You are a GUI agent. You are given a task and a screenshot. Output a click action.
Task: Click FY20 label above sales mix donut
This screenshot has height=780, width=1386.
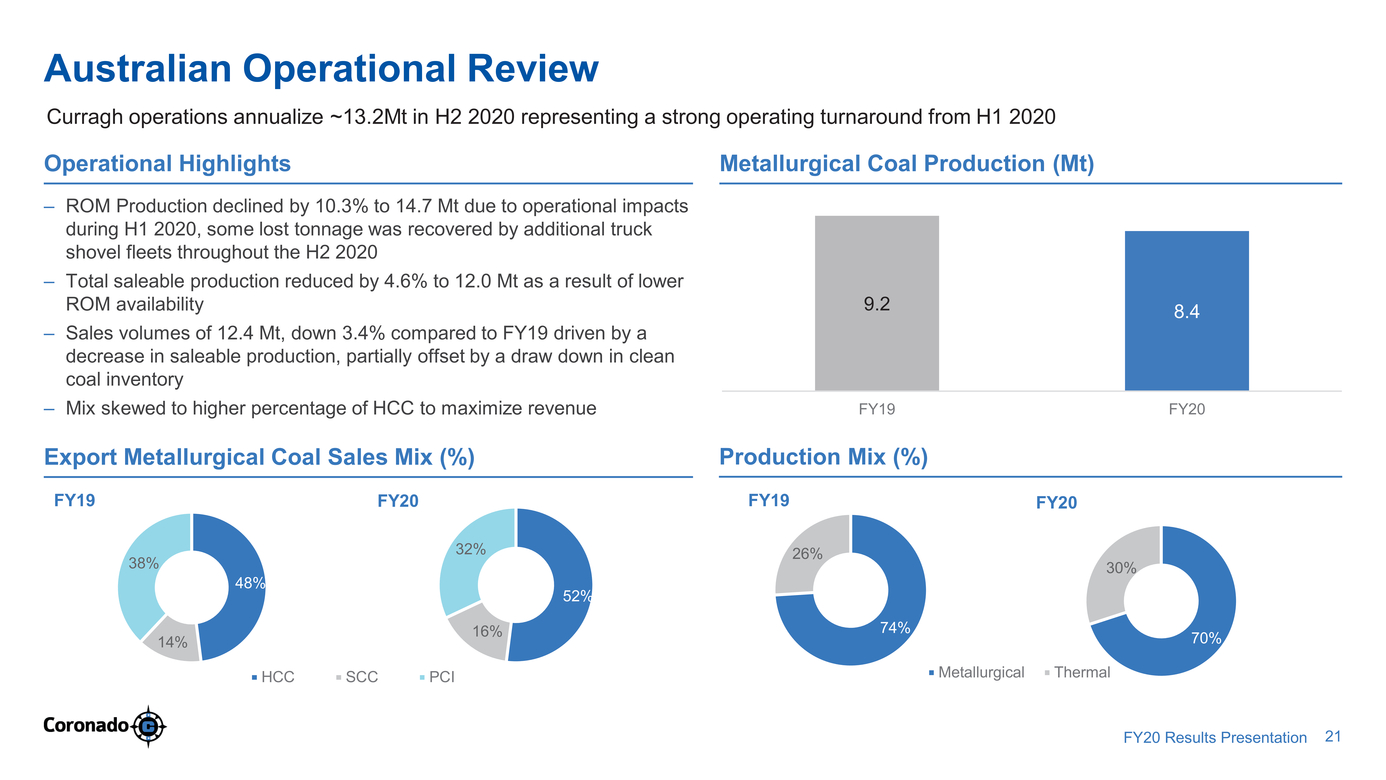pyautogui.click(x=397, y=502)
